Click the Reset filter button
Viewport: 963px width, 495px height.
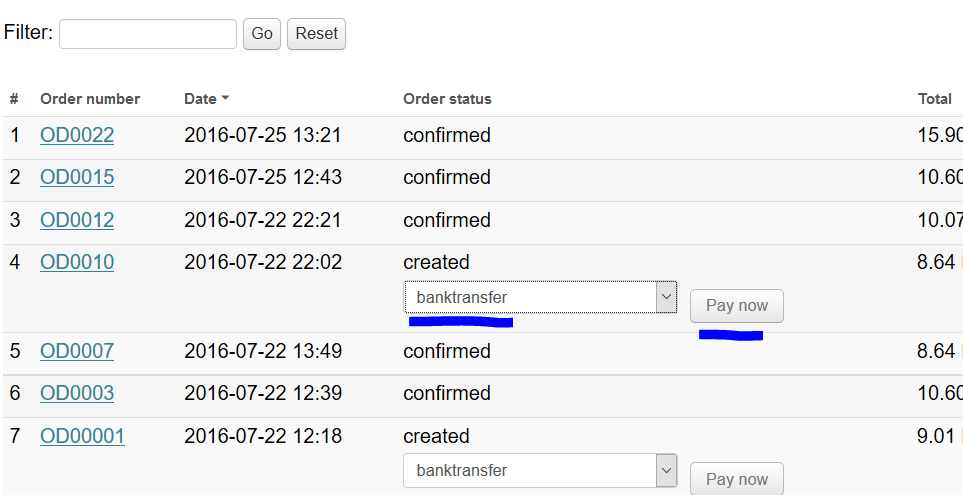(x=316, y=34)
